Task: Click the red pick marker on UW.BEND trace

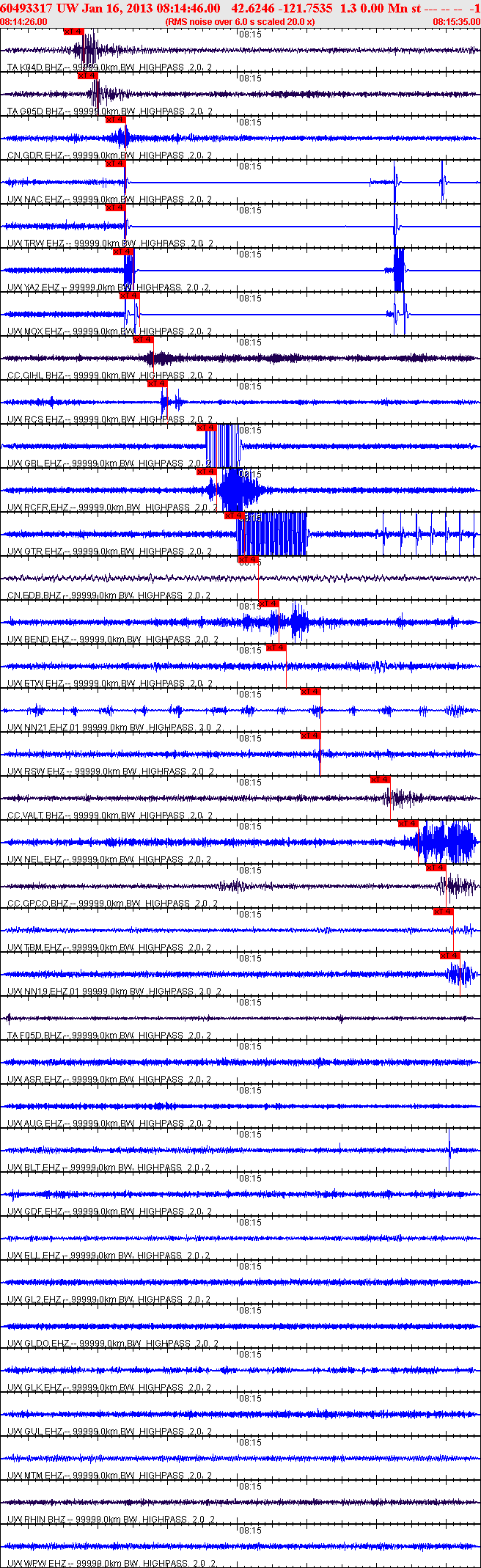Action: pyautogui.click(x=269, y=604)
